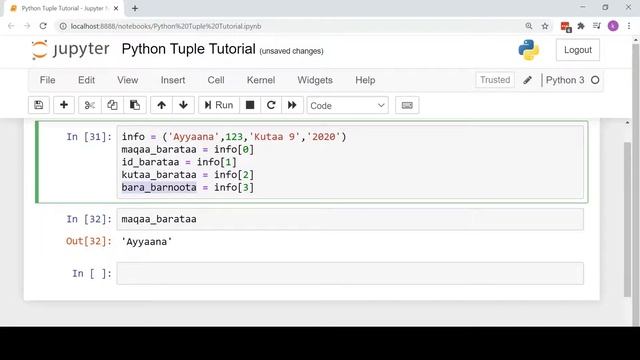Bookmark this page with star icon
The height and width of the screenshot is (360, 640).
click(545, 26)
